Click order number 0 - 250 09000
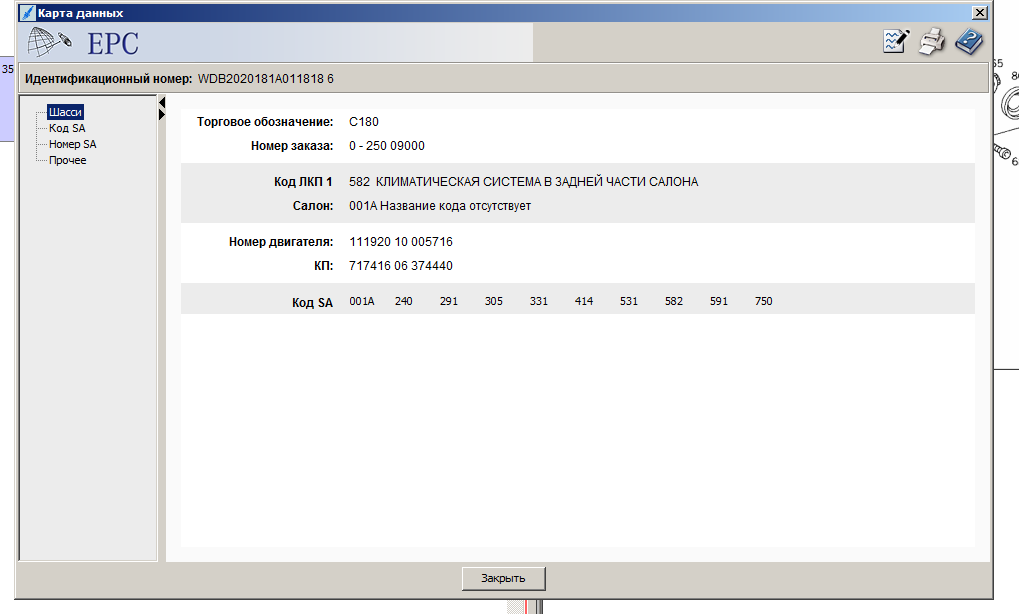 (387, 146)
